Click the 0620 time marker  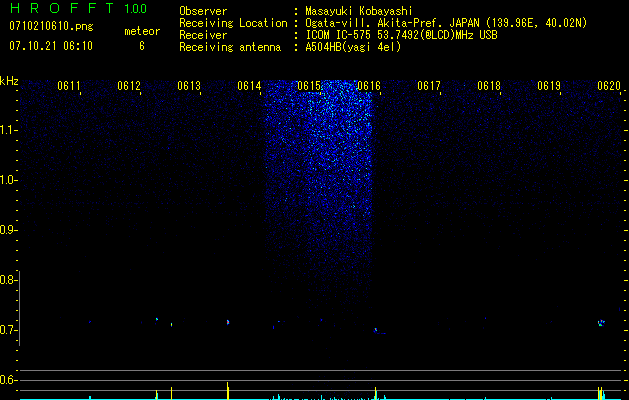click(609, 86)
